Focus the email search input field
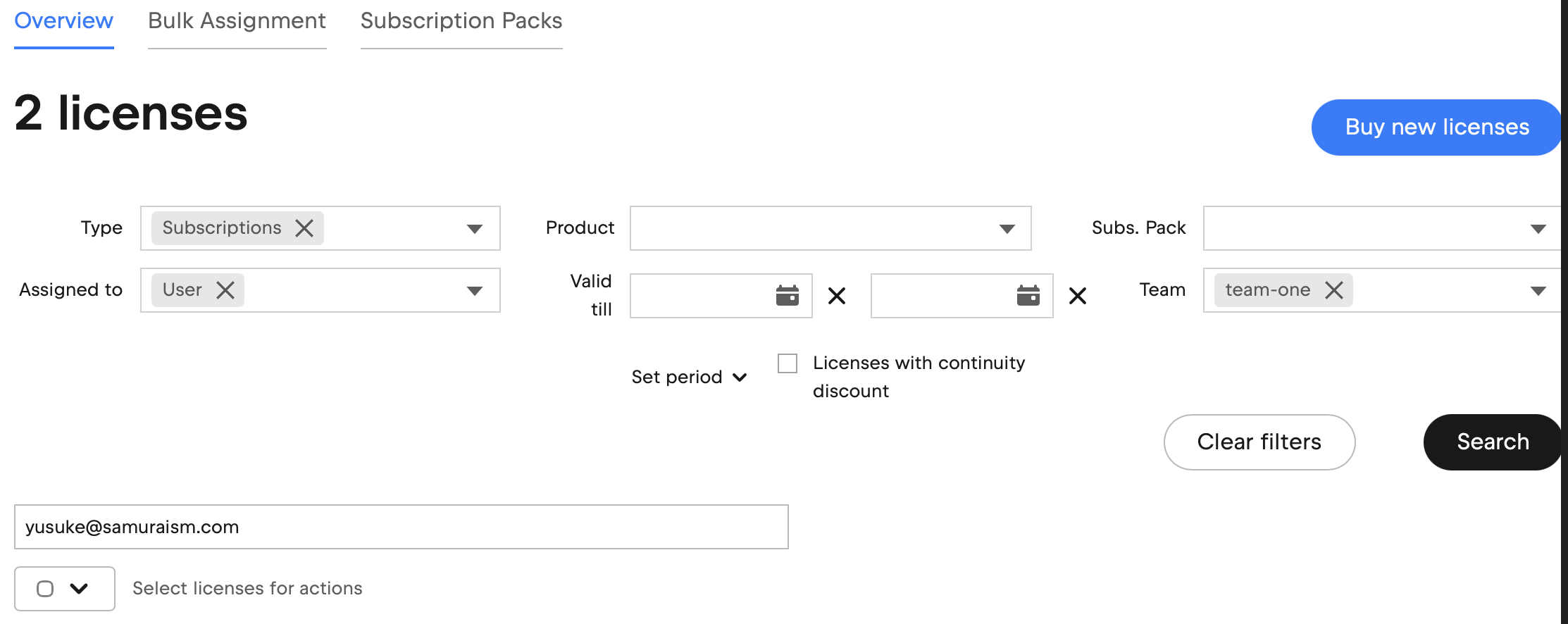1568x624 pixels. tap(401, 527)
